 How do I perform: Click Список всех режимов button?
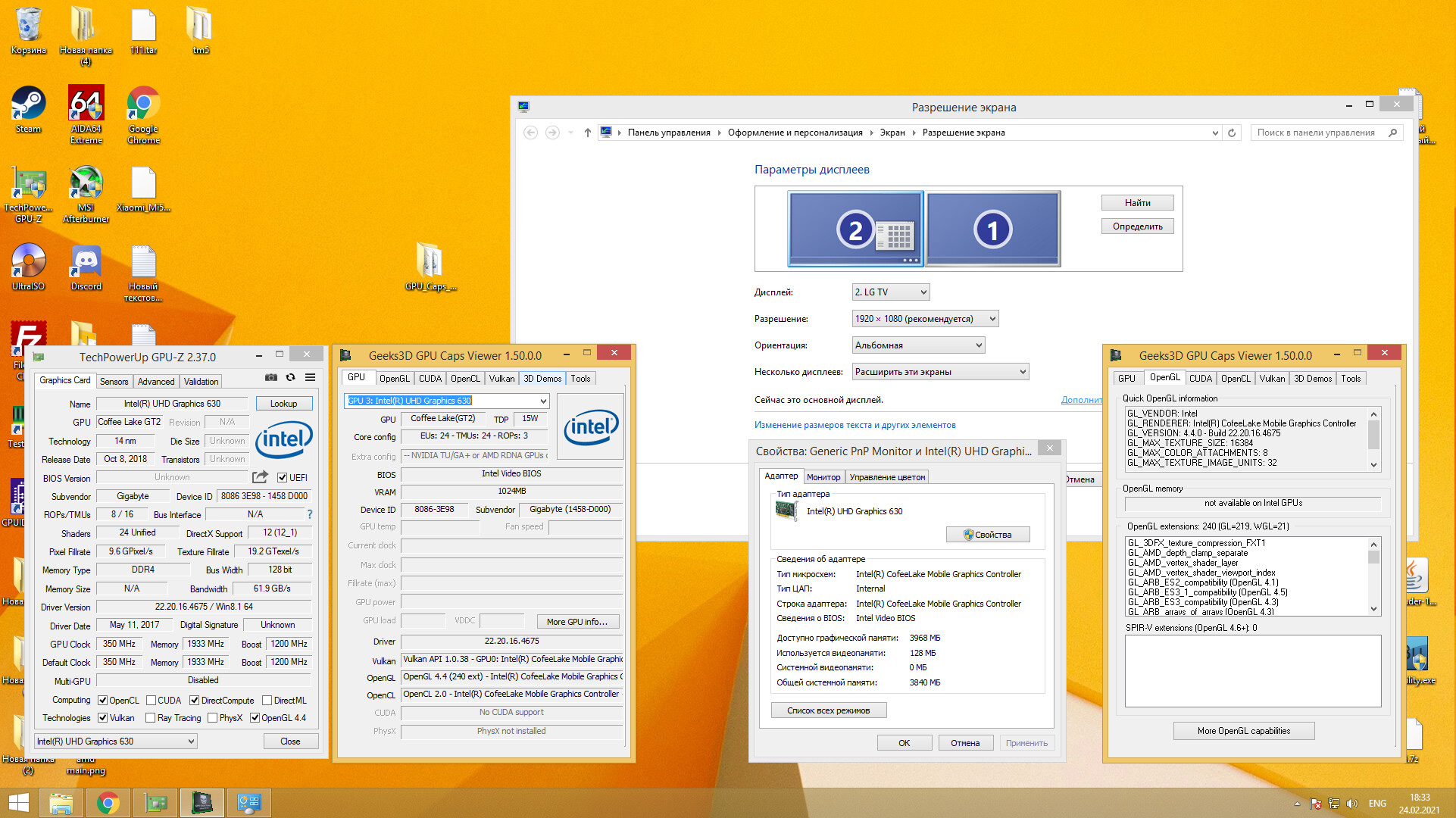(828, 710)
